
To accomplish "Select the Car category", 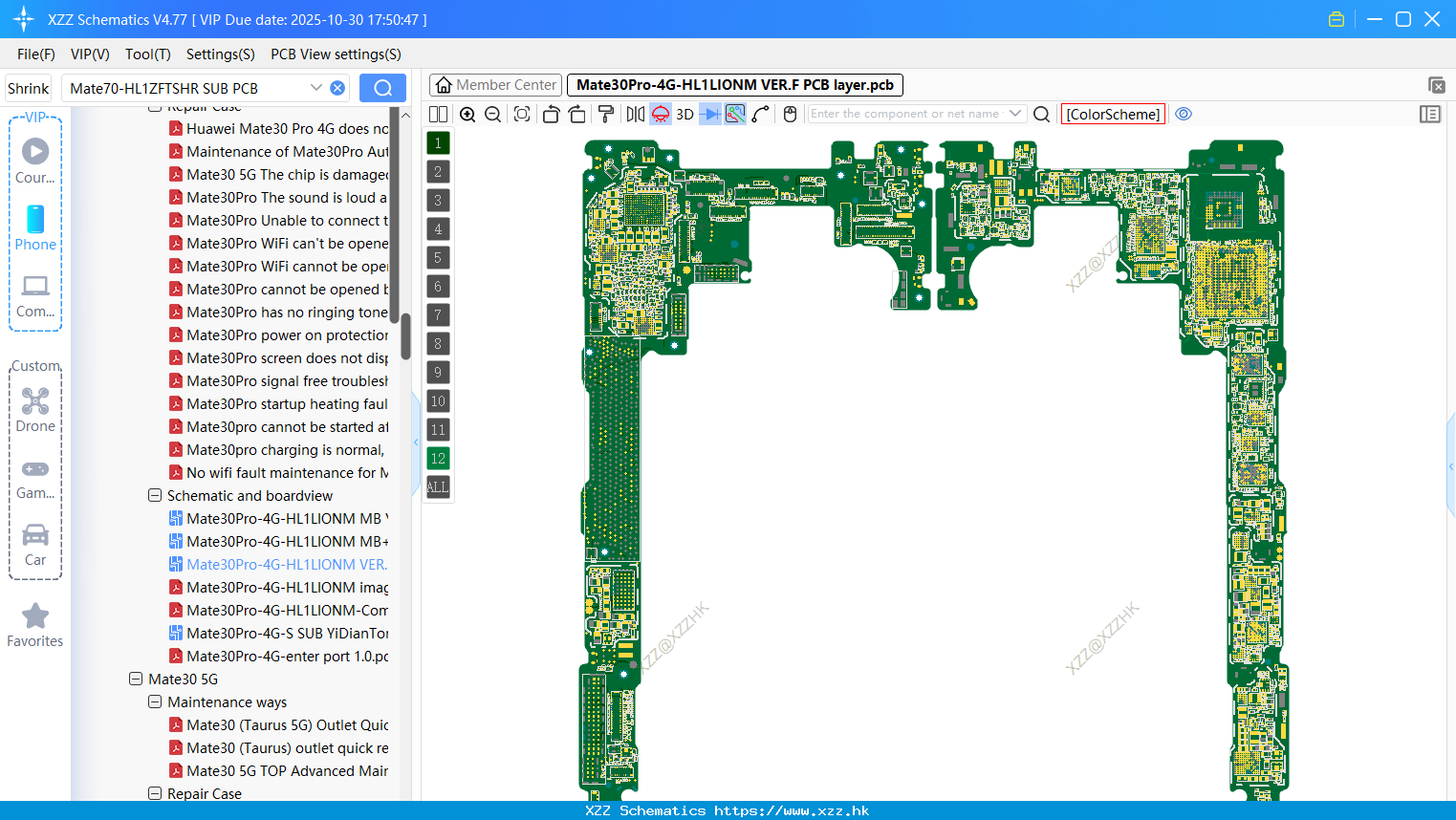I will 35,545.
